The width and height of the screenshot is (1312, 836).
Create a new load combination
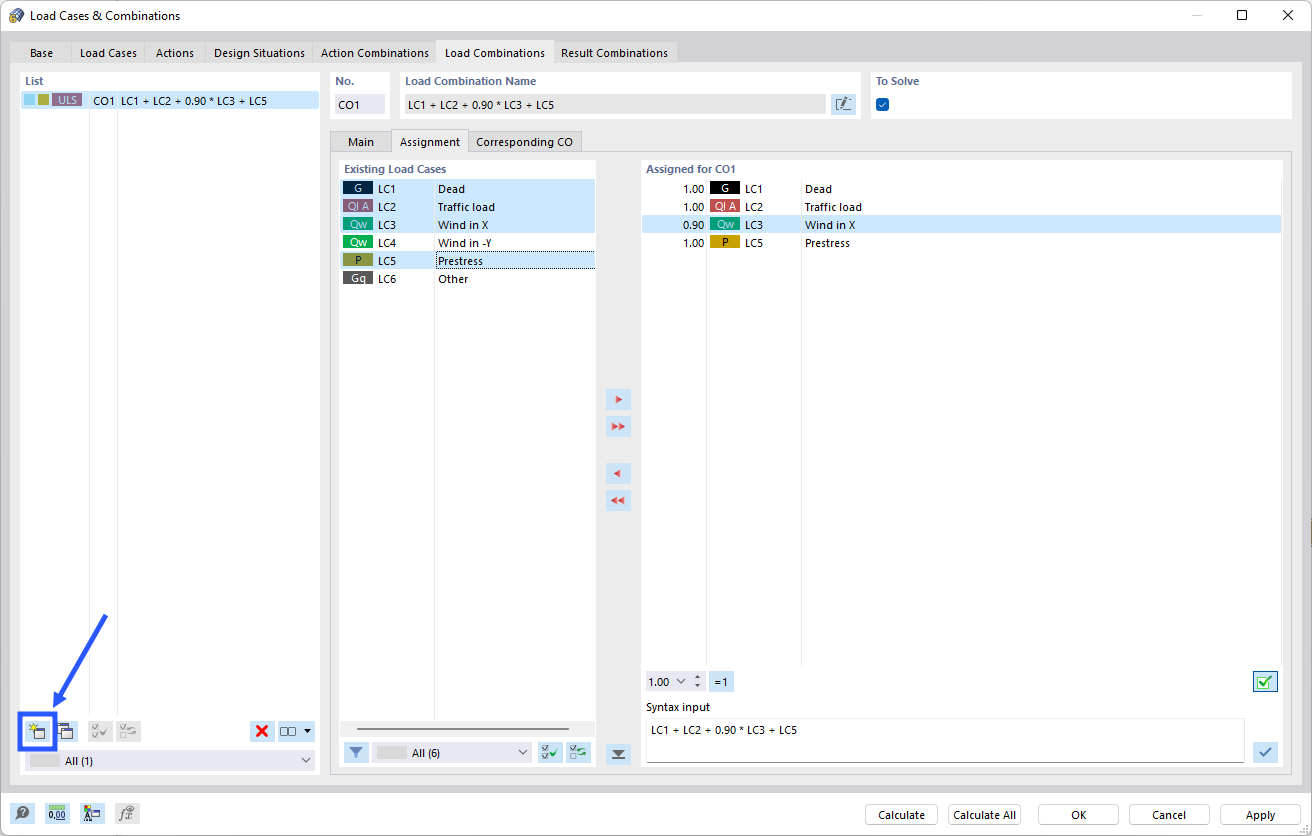coord(36,731)
